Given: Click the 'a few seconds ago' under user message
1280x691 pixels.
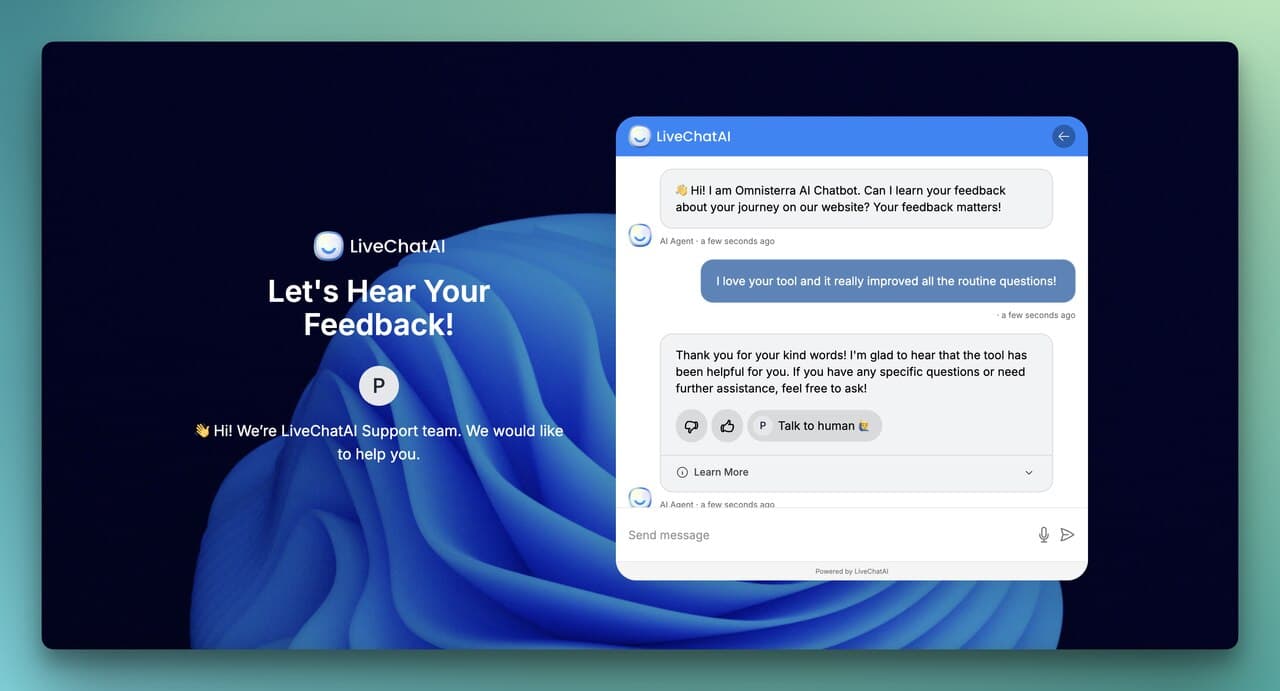Looking at the screenshot, I should click(x=1037, y=315).
